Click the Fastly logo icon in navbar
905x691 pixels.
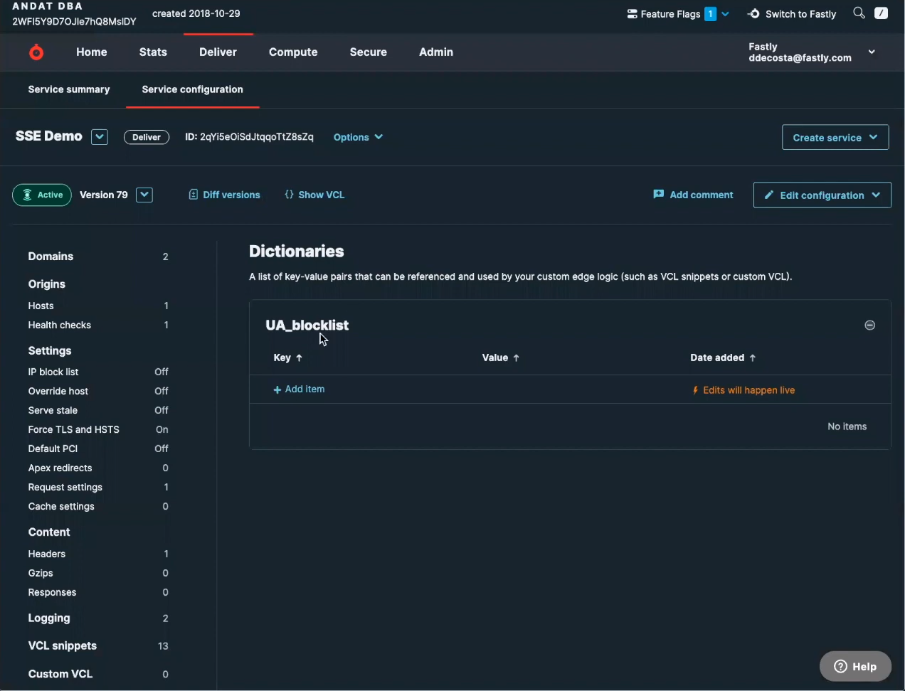pyautogui.click(x=36, y=52)
